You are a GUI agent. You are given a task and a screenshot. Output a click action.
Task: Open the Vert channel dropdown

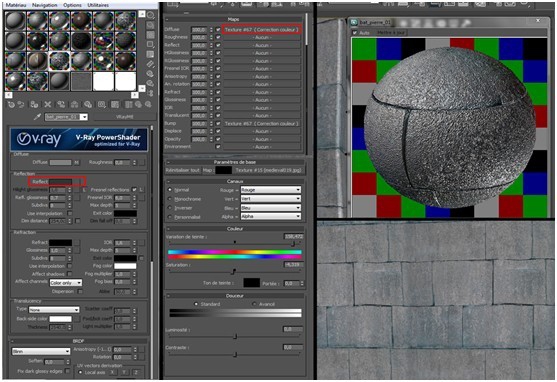pyautogui.click(x=271, y=199)
